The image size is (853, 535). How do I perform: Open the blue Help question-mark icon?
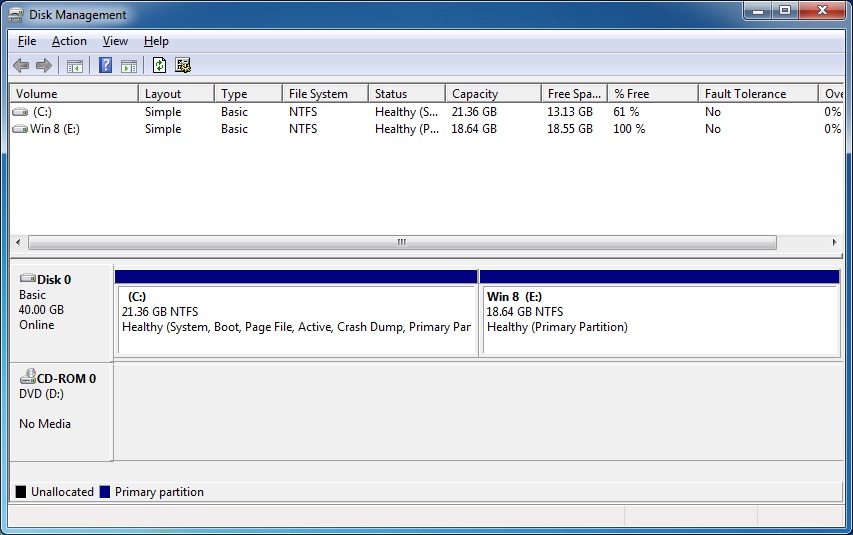tap(106, 65)
